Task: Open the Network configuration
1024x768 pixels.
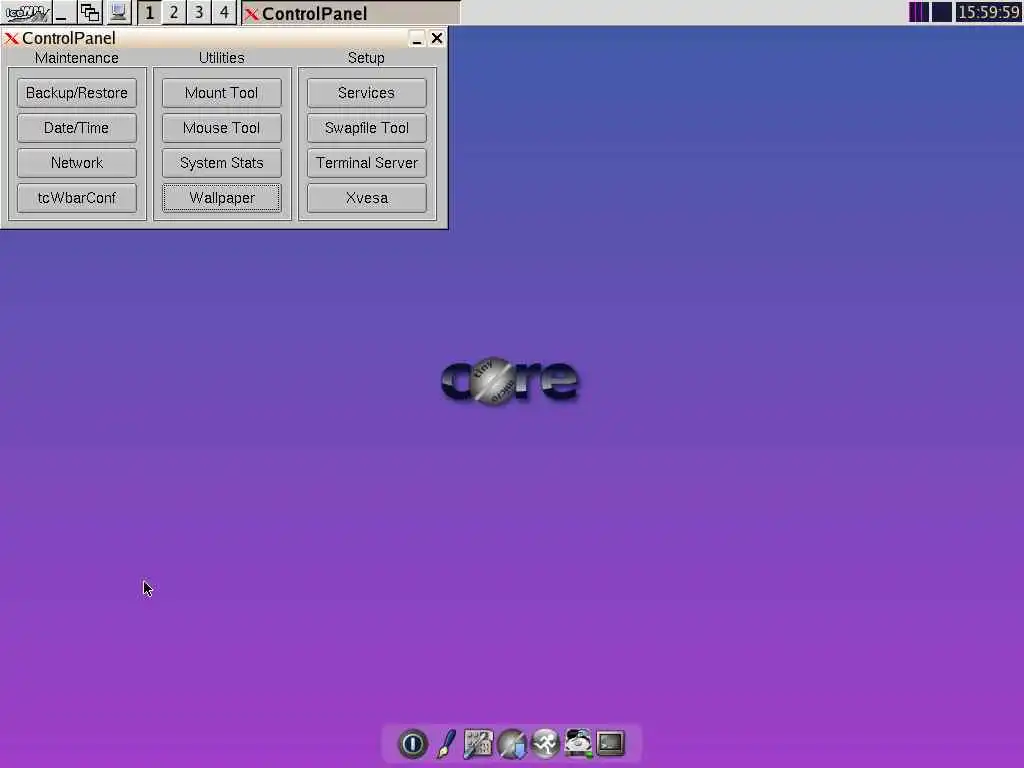Action: (76, 163)
